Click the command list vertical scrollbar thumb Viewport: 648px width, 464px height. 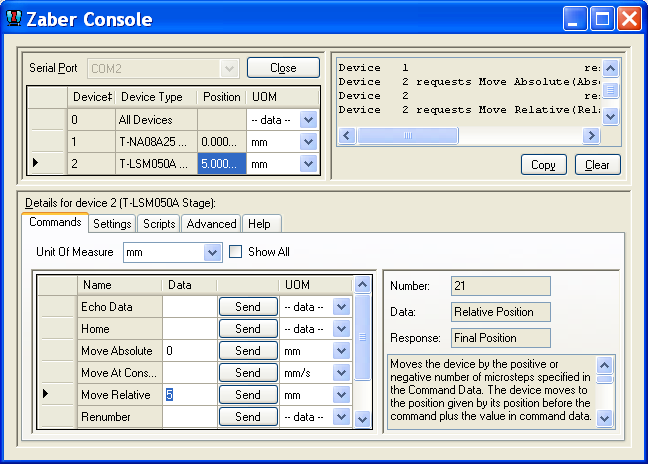362,337
